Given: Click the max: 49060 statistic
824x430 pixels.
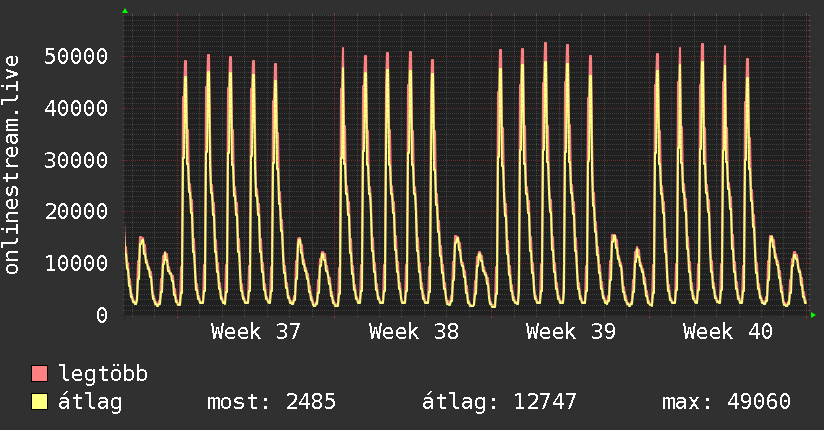Looking at the screenshot, I should point(726,402).
